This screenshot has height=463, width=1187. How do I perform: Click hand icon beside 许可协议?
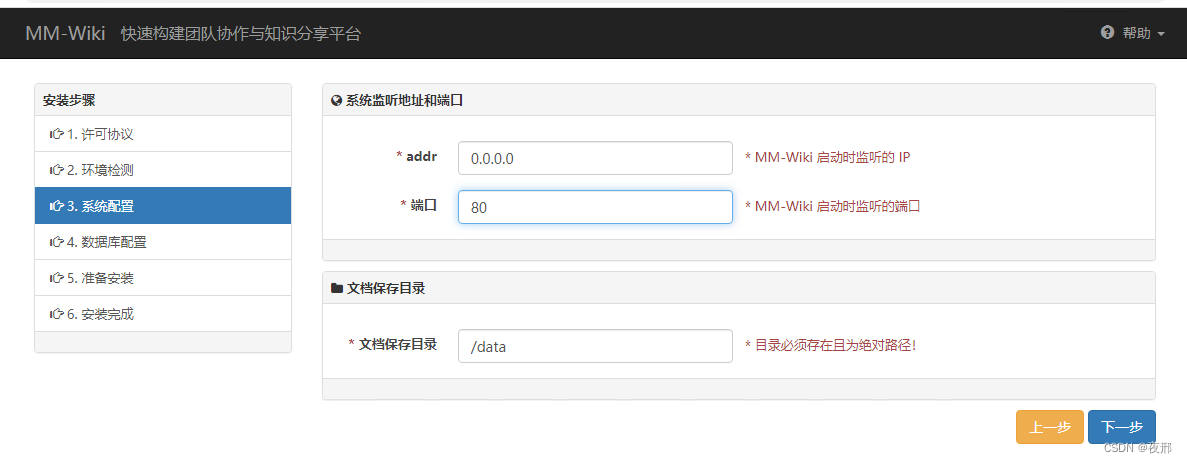coord(56,134)
